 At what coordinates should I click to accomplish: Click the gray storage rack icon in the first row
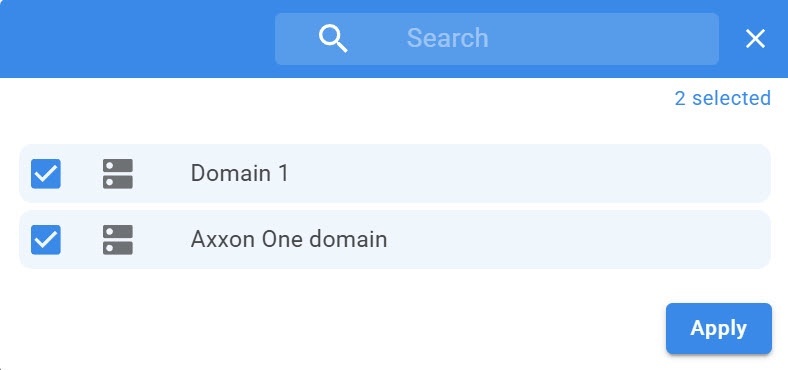tap(118, 174)
